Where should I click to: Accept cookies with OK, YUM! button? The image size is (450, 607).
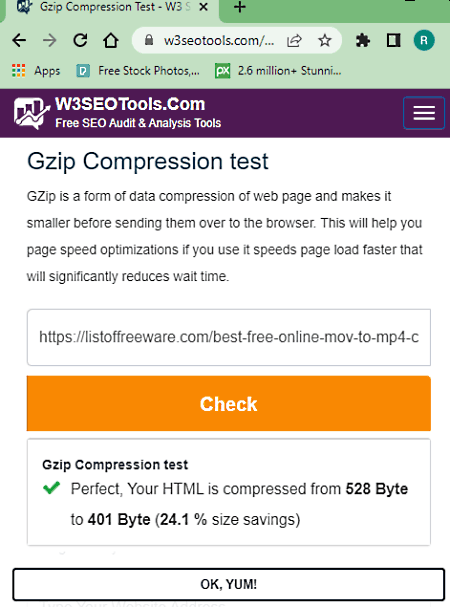click(x=228, y=584)
